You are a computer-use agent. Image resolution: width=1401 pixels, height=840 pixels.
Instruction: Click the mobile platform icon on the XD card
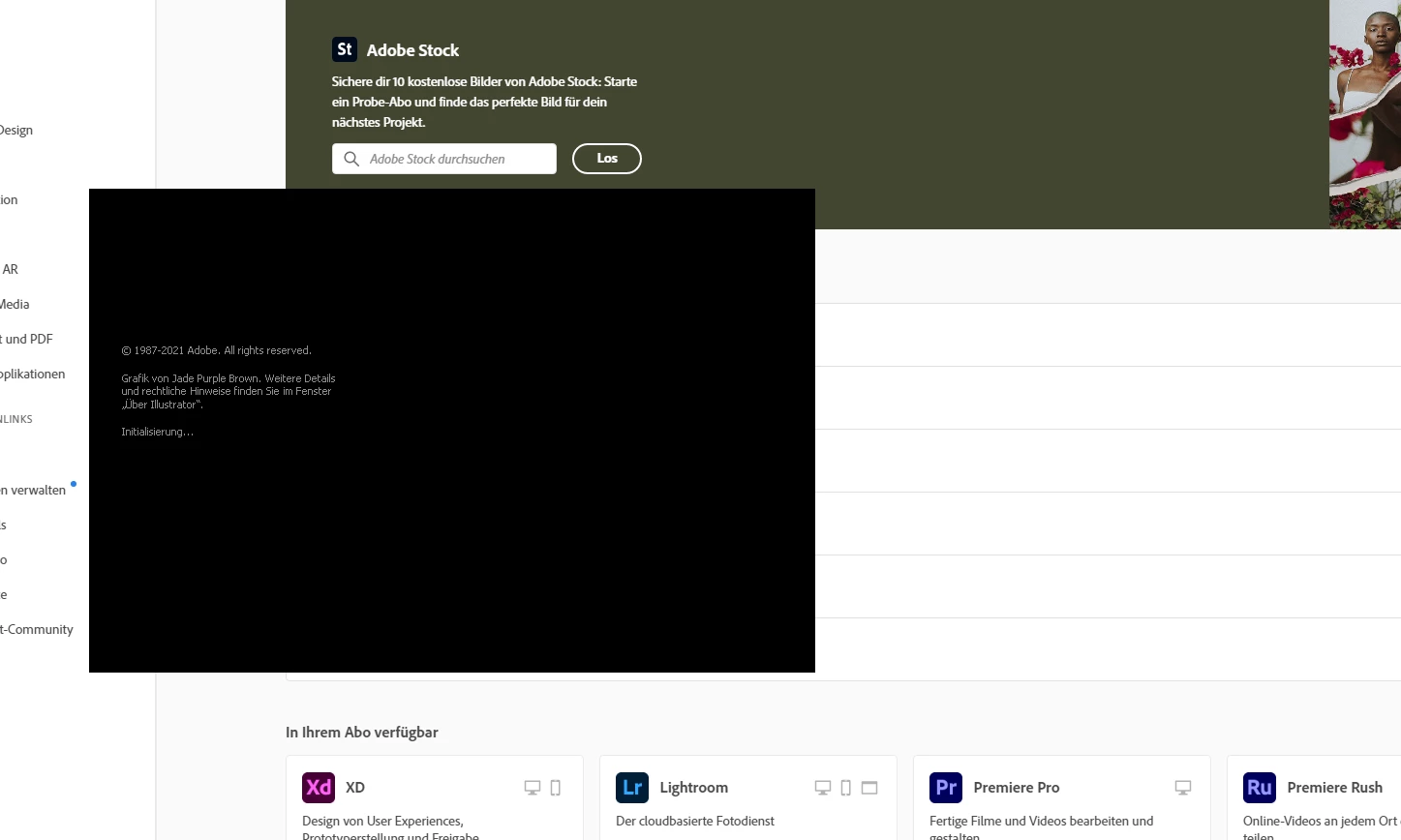point(556,788)
